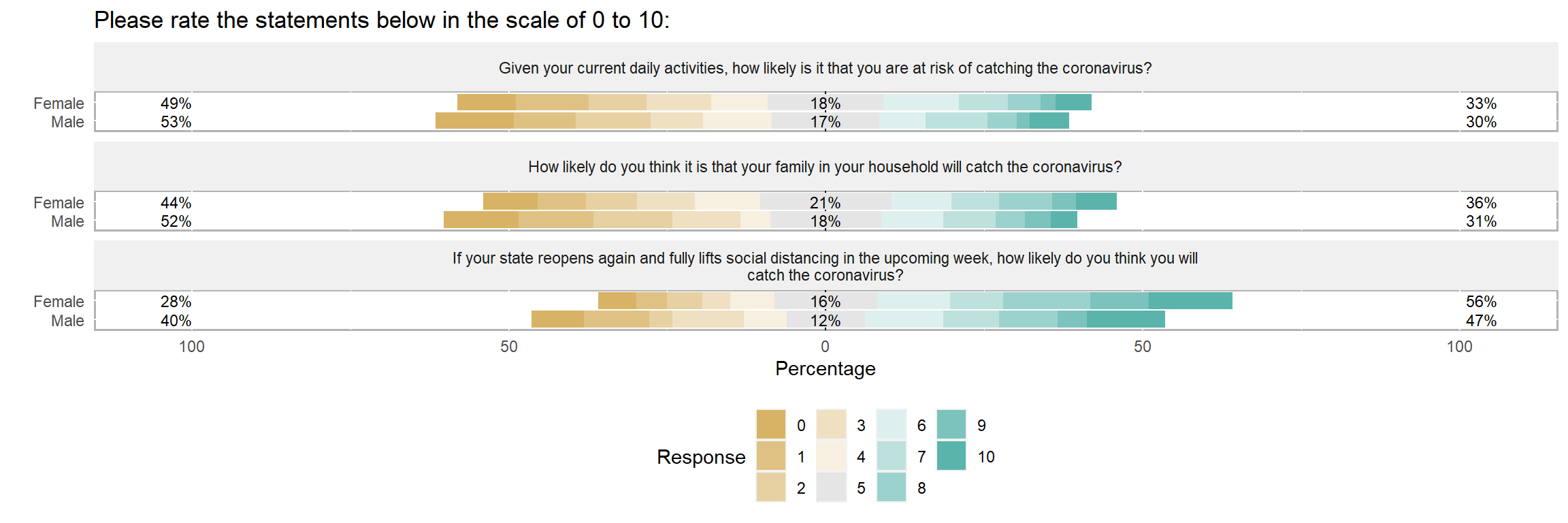Click the darkest teal segment of the bottom Female bar
This screenshot has width=1568, height=523.
click(1190, 300)
